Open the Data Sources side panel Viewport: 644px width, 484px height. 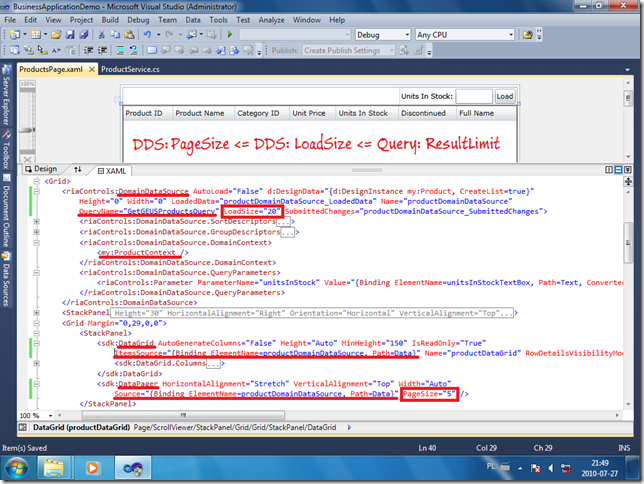(6, 279)
